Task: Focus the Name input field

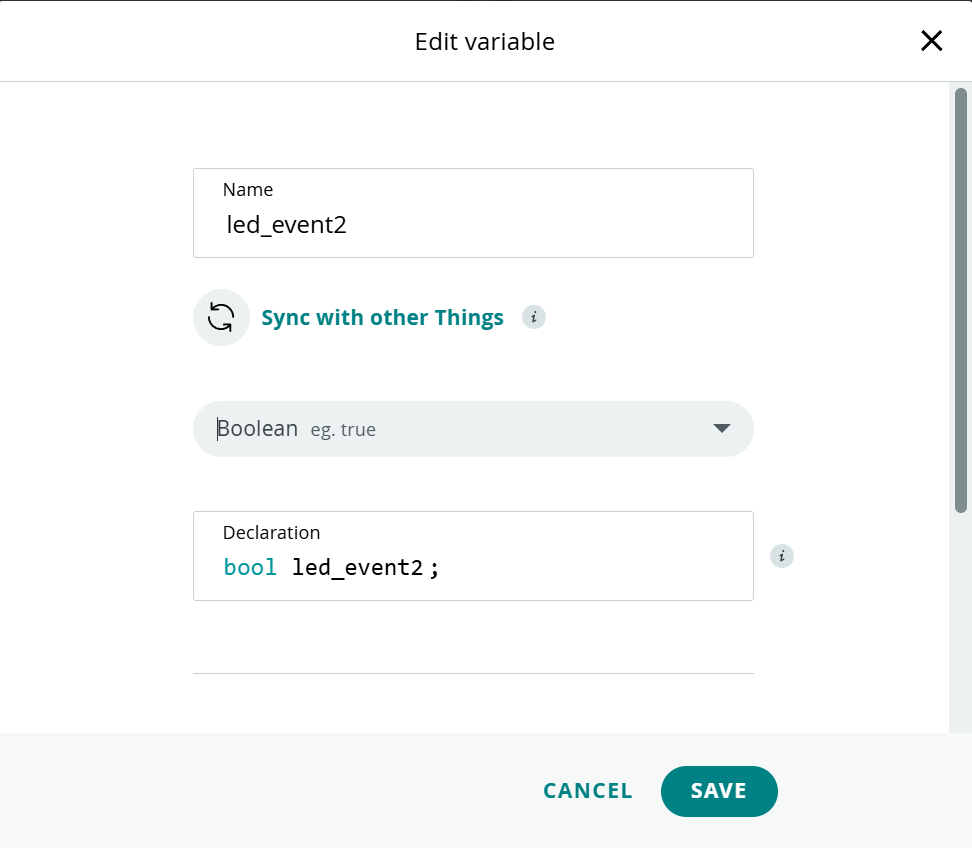Action: click(x=520, y=225)
